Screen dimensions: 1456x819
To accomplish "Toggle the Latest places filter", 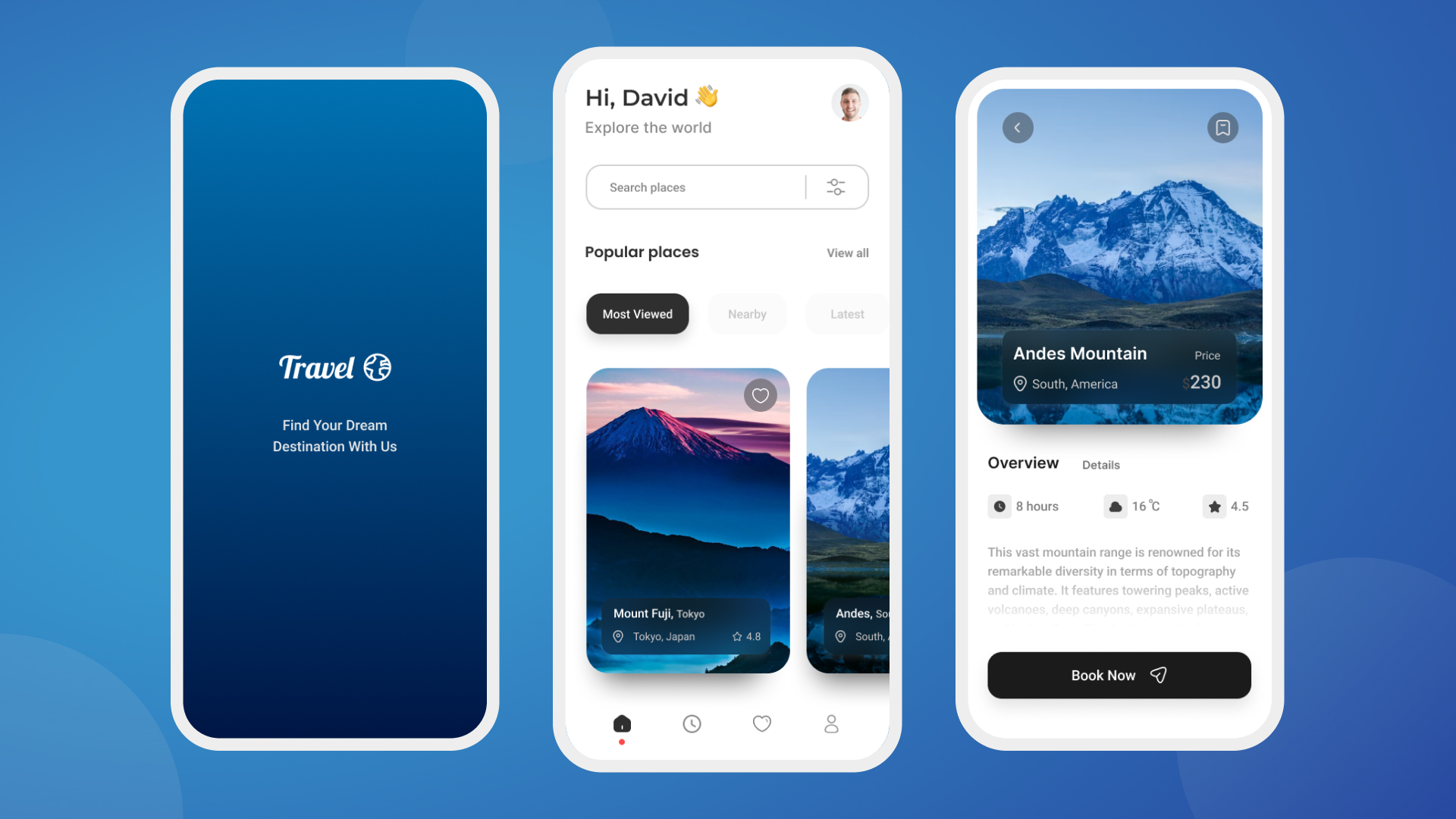I will (846, 313).
